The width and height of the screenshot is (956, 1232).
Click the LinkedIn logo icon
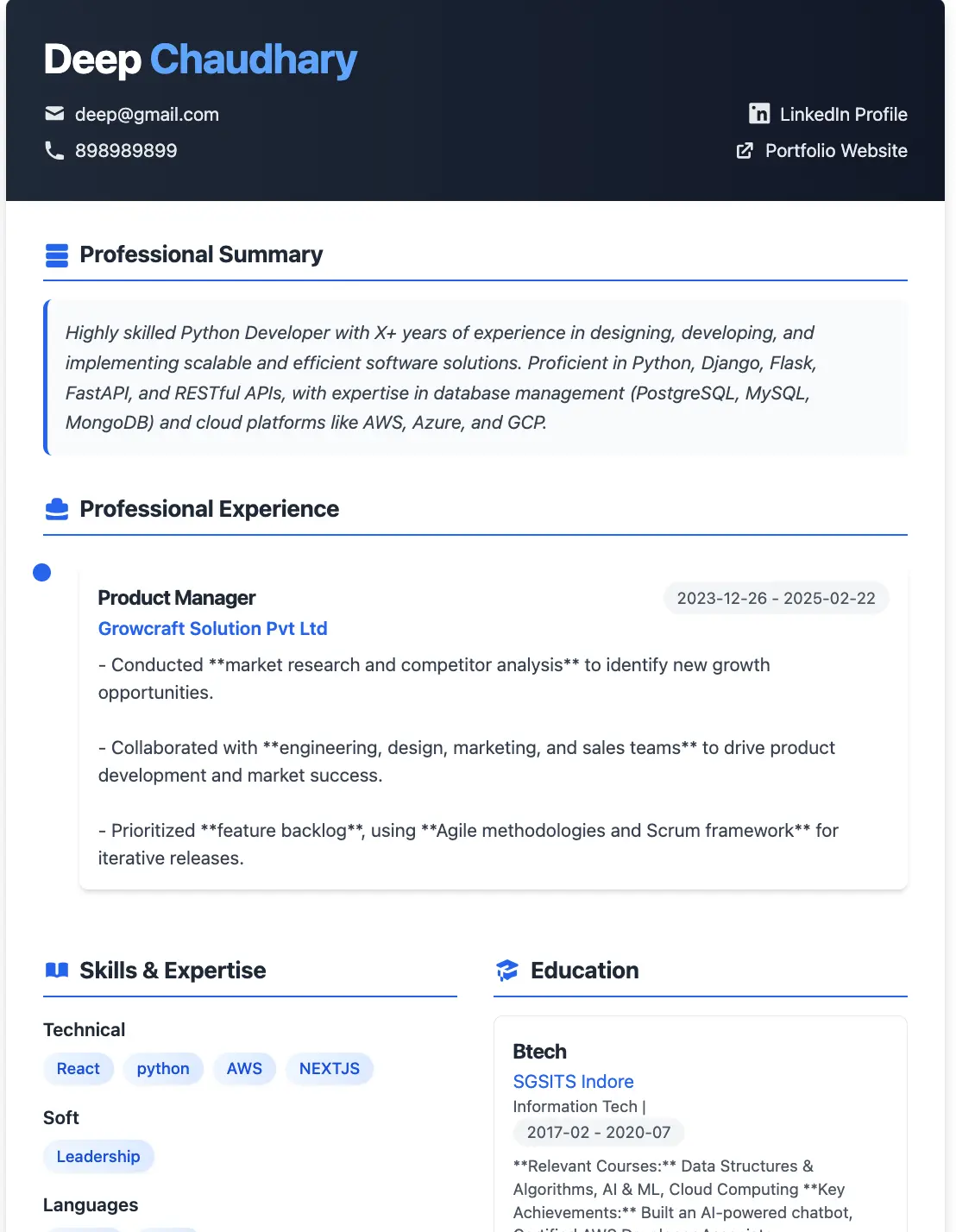pyautogui.click(x=759, y=114)
